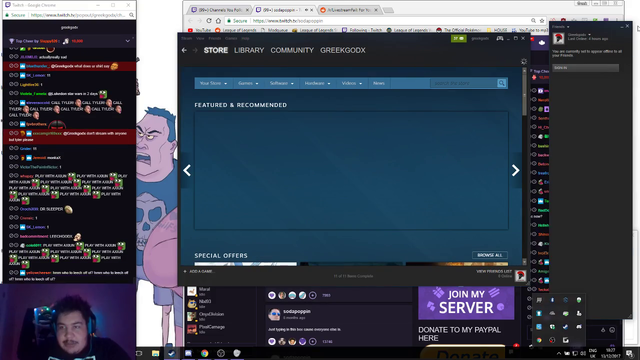The image size is (640, 360).
Task: Click the magnifier search button in the store
Action: (502, 83)
